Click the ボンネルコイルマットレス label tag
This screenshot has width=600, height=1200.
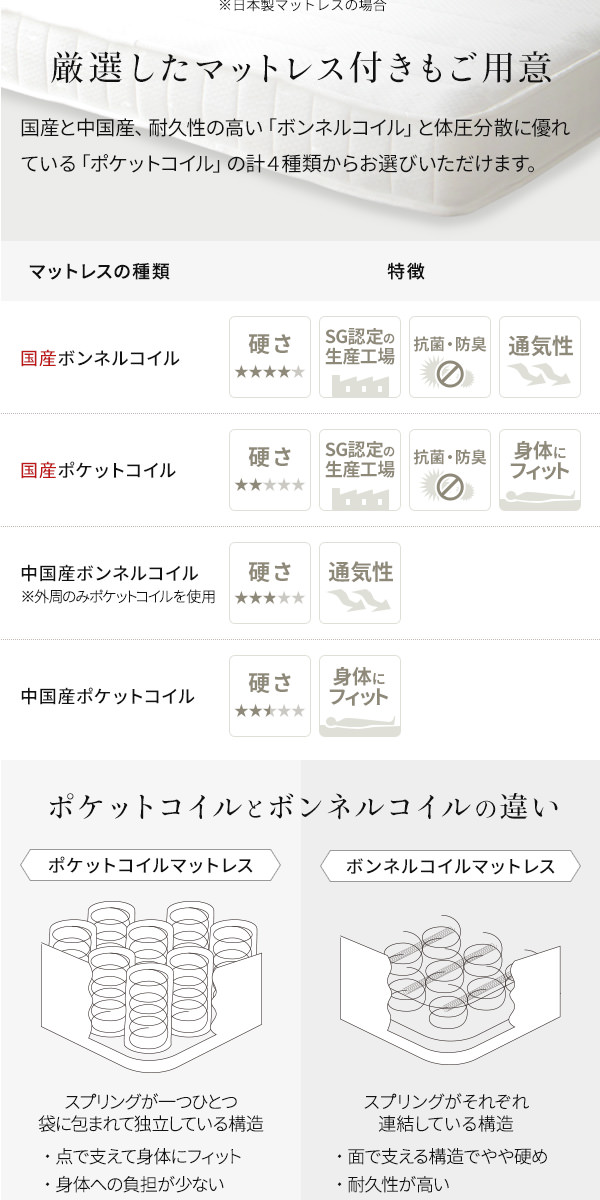450,865
